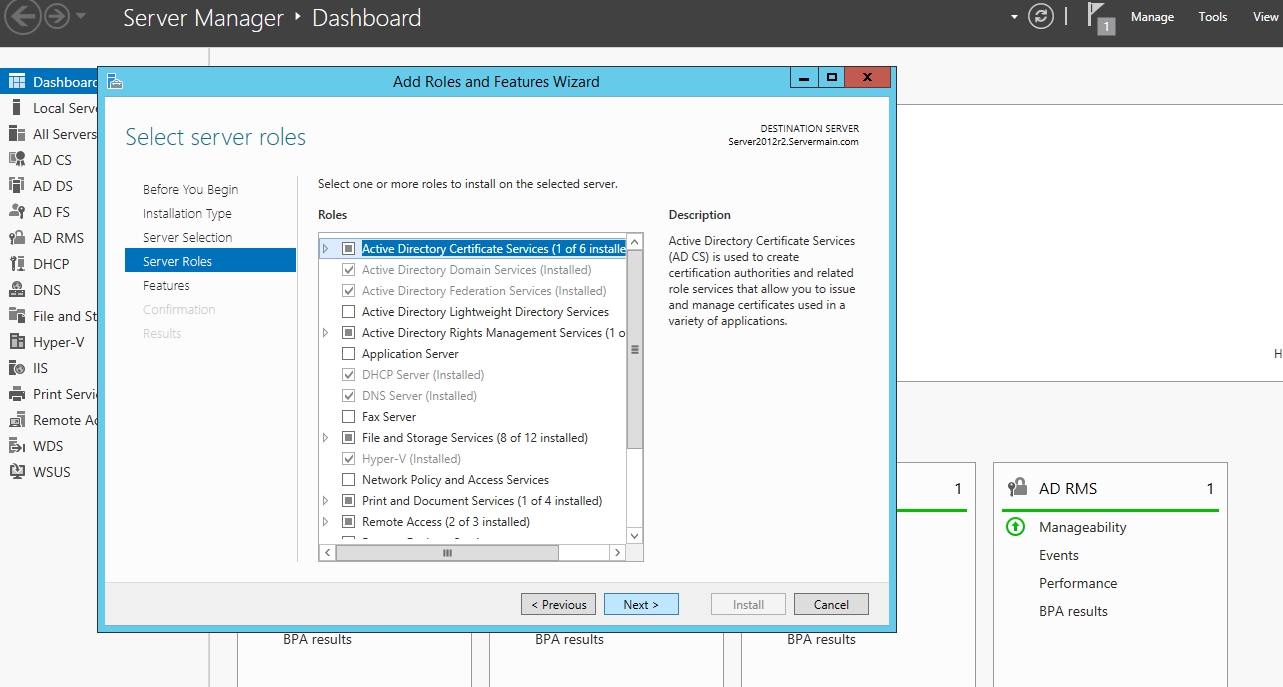Open the address bar dropdown next to refresh
Screen dimensions: 1283x687
pos(1015,17)
